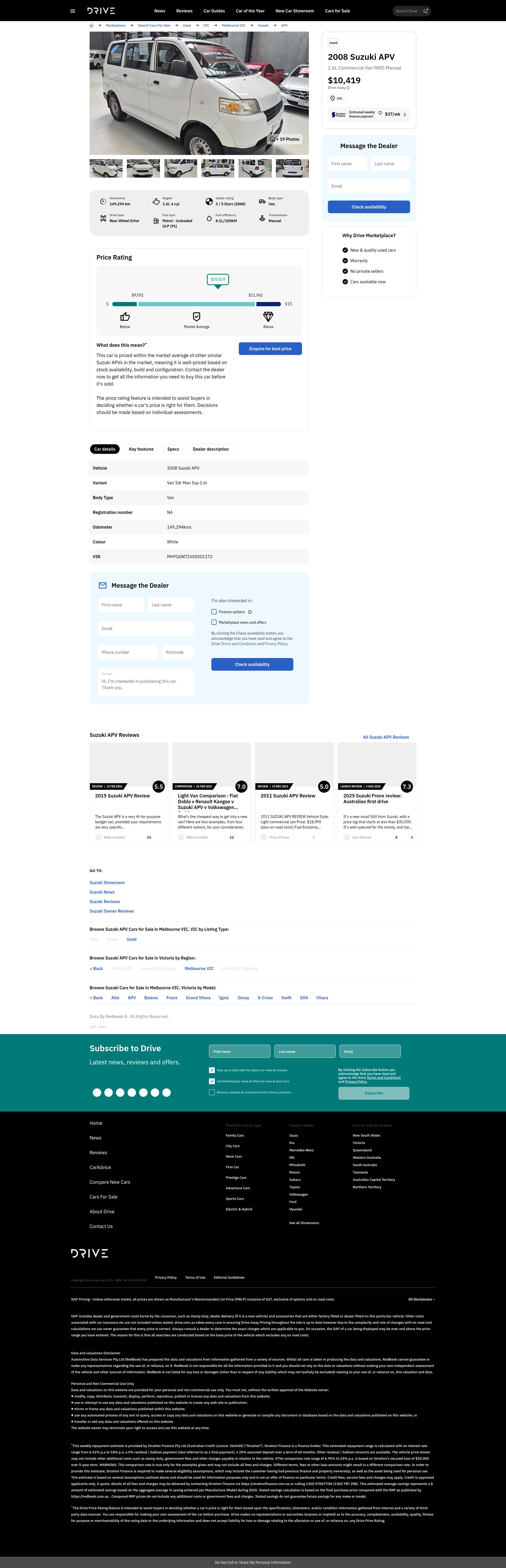The image size is (506, 1568).
Task: Open Reviews in top navigation
Action: pos(184,11)
